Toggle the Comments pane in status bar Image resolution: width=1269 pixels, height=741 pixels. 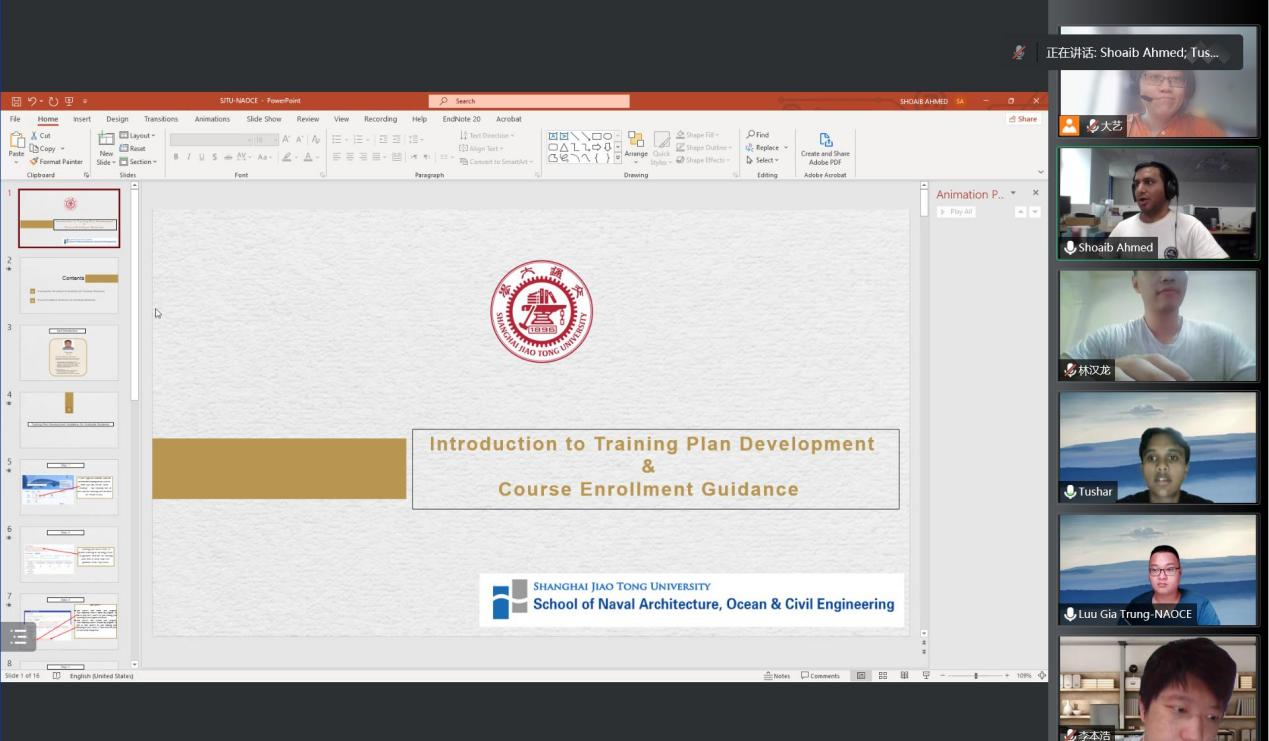[x=820, y=676]
